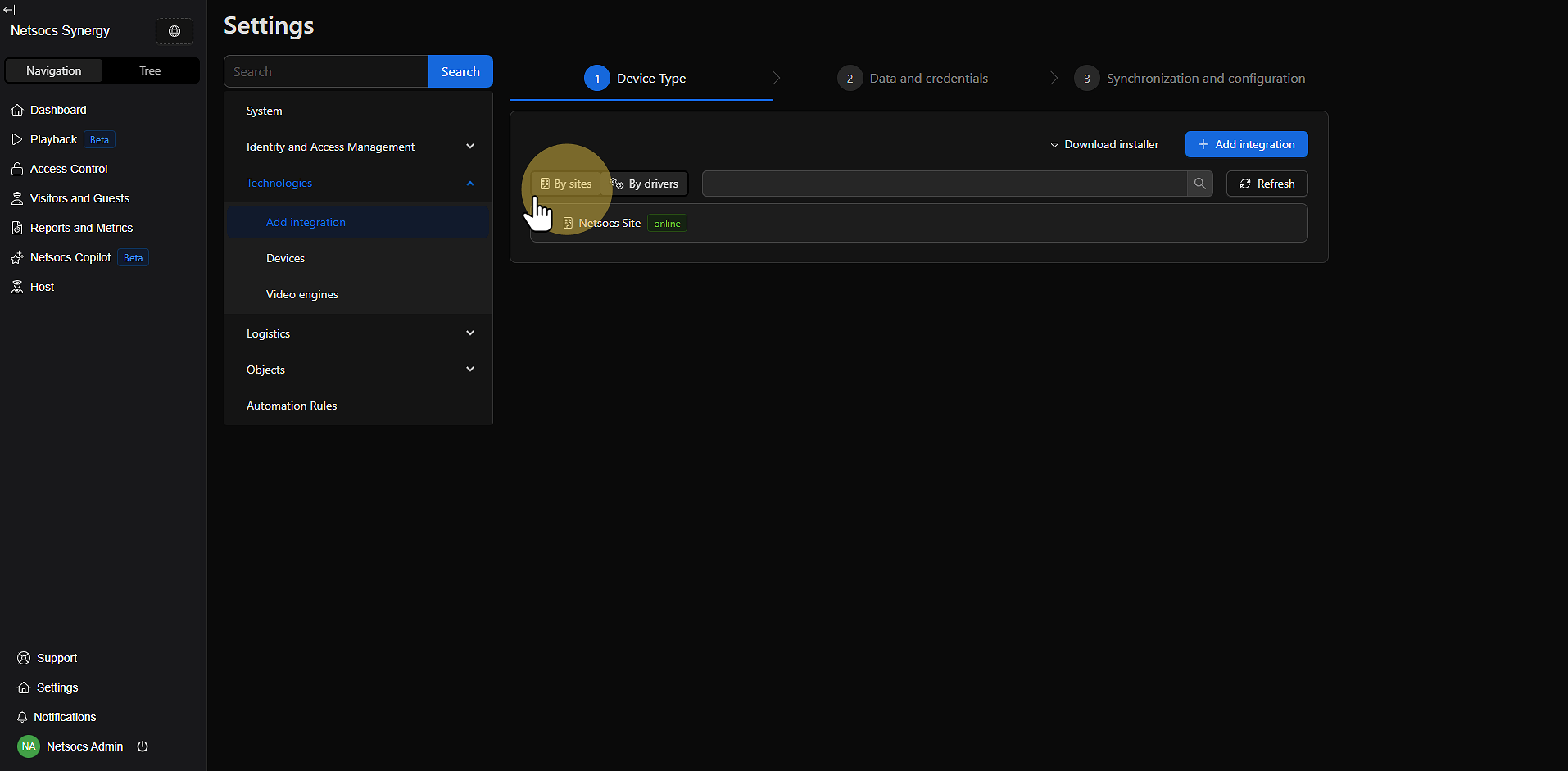
Task: Click the collapse sidebar arrow icon
Action: click(x=9, y=10)
